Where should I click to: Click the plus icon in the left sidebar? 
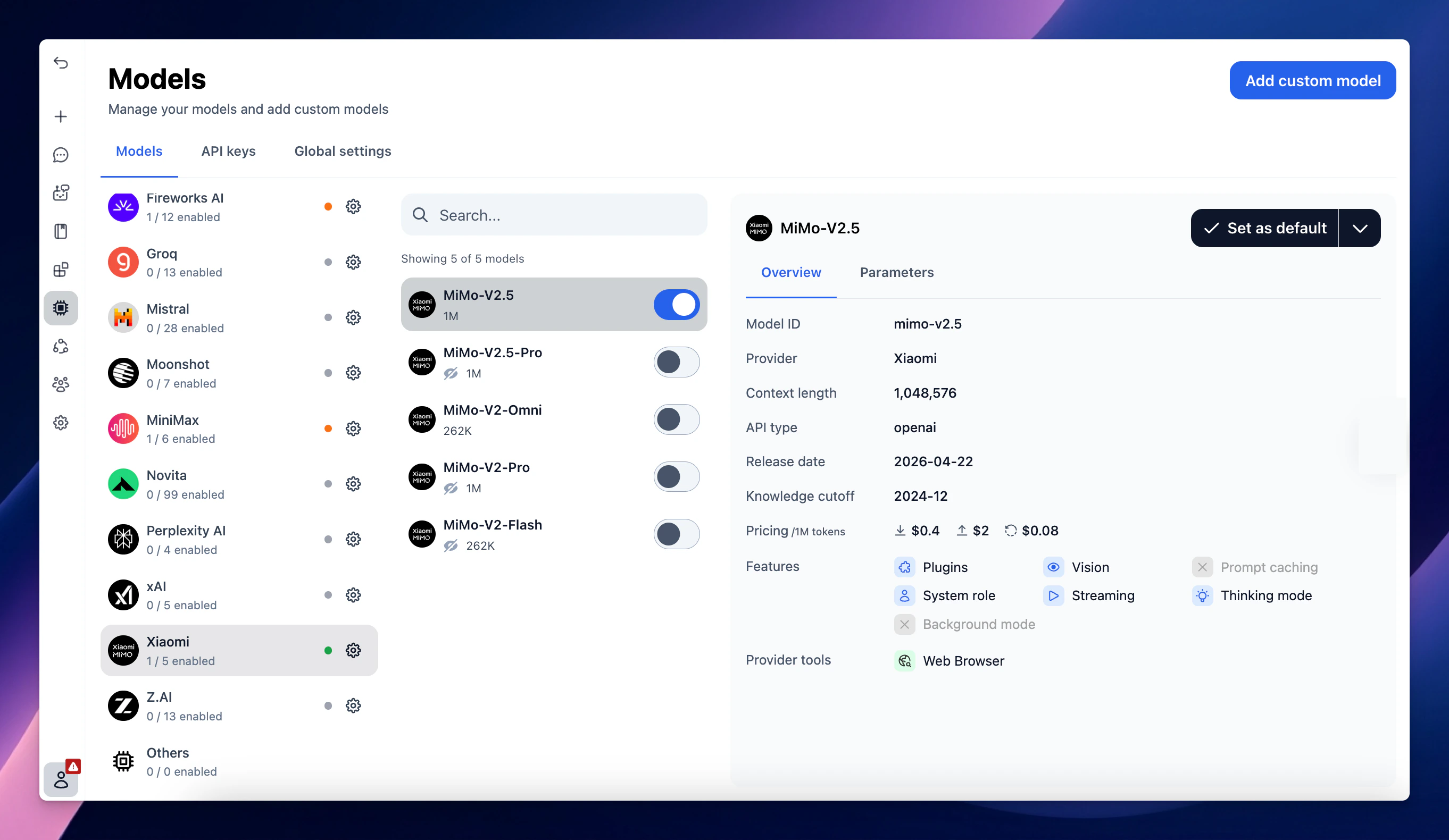pyautogui.click(x=61, y=116)
